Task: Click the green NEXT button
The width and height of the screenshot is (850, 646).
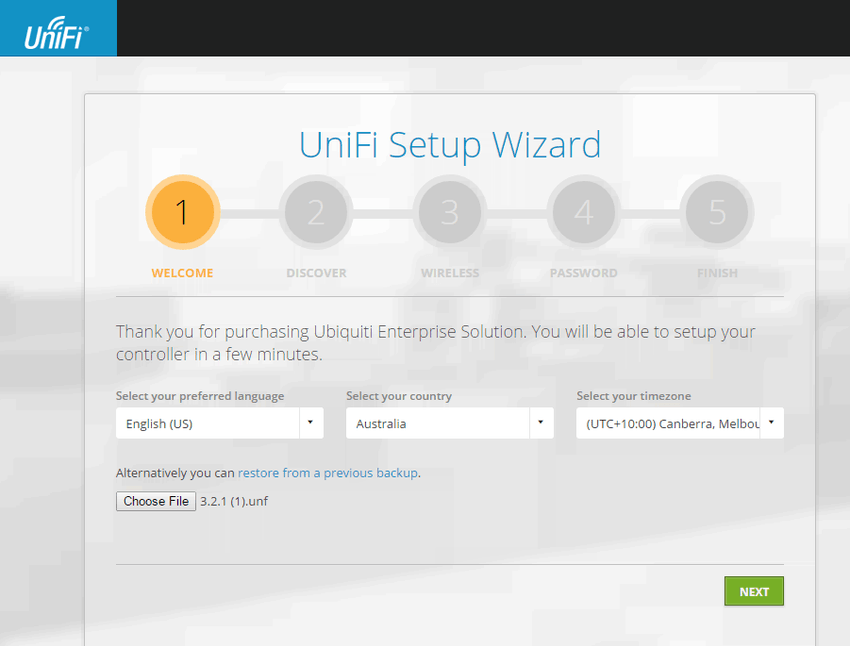Action: [x=754, y=591]
